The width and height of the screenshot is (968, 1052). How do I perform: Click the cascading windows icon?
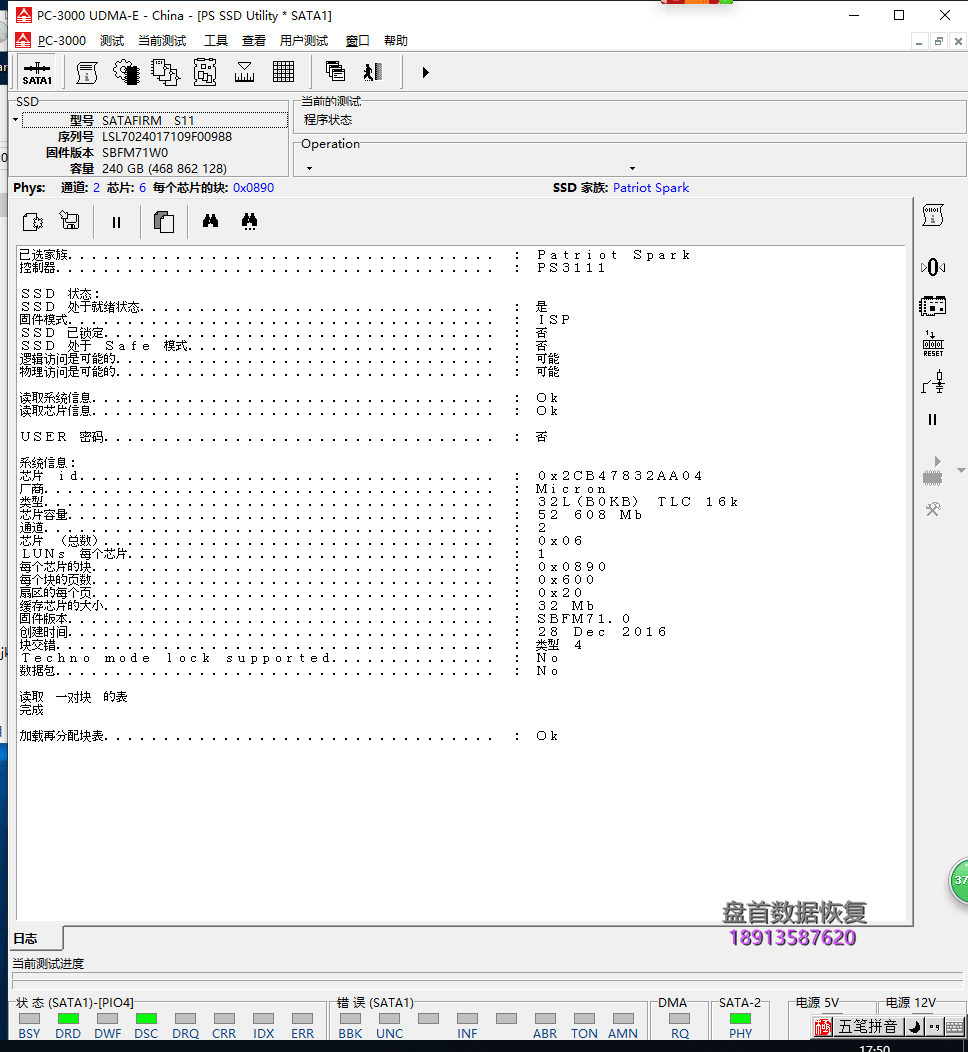click(x=335, y=71)
